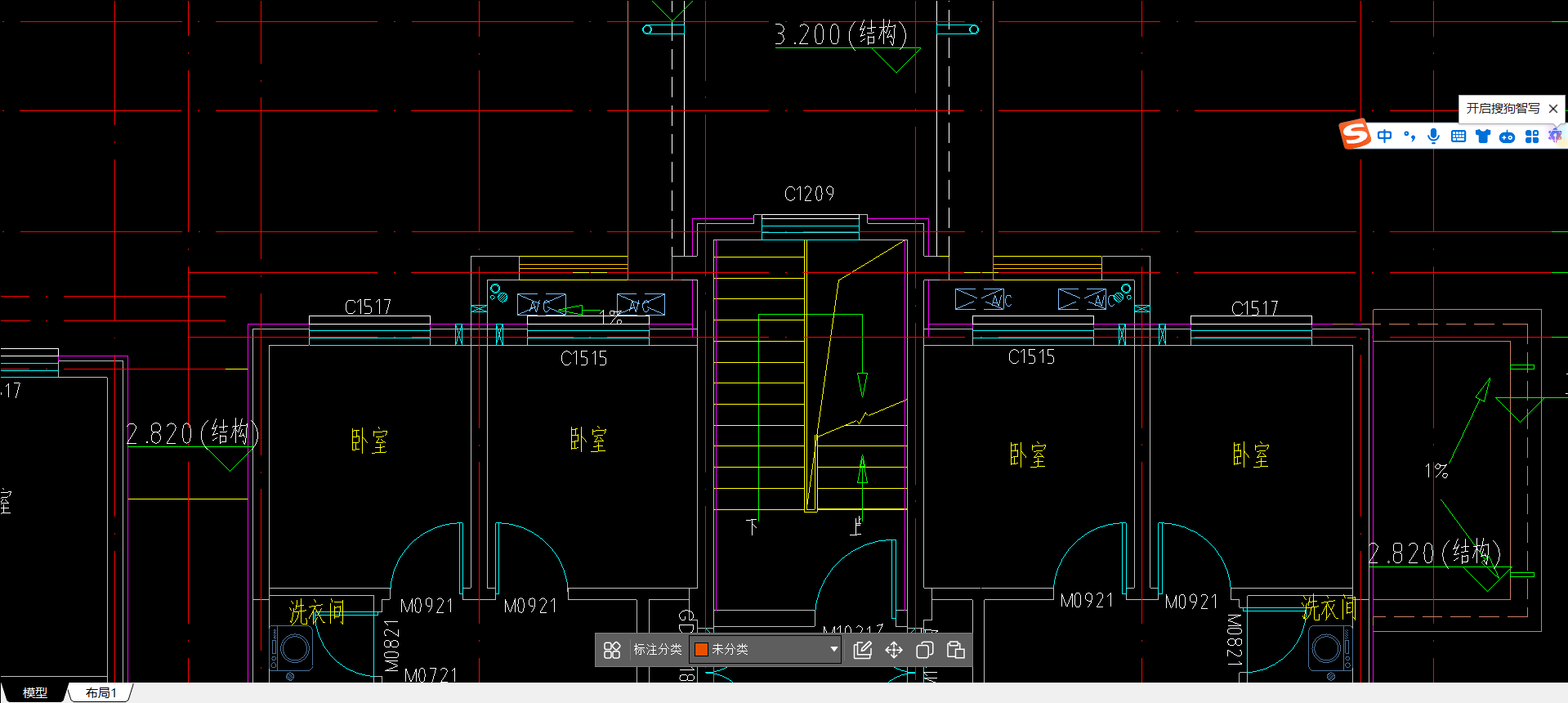Select the stair 上 direction label
This screenshot has width=1568, height=703.
(855, 526)
